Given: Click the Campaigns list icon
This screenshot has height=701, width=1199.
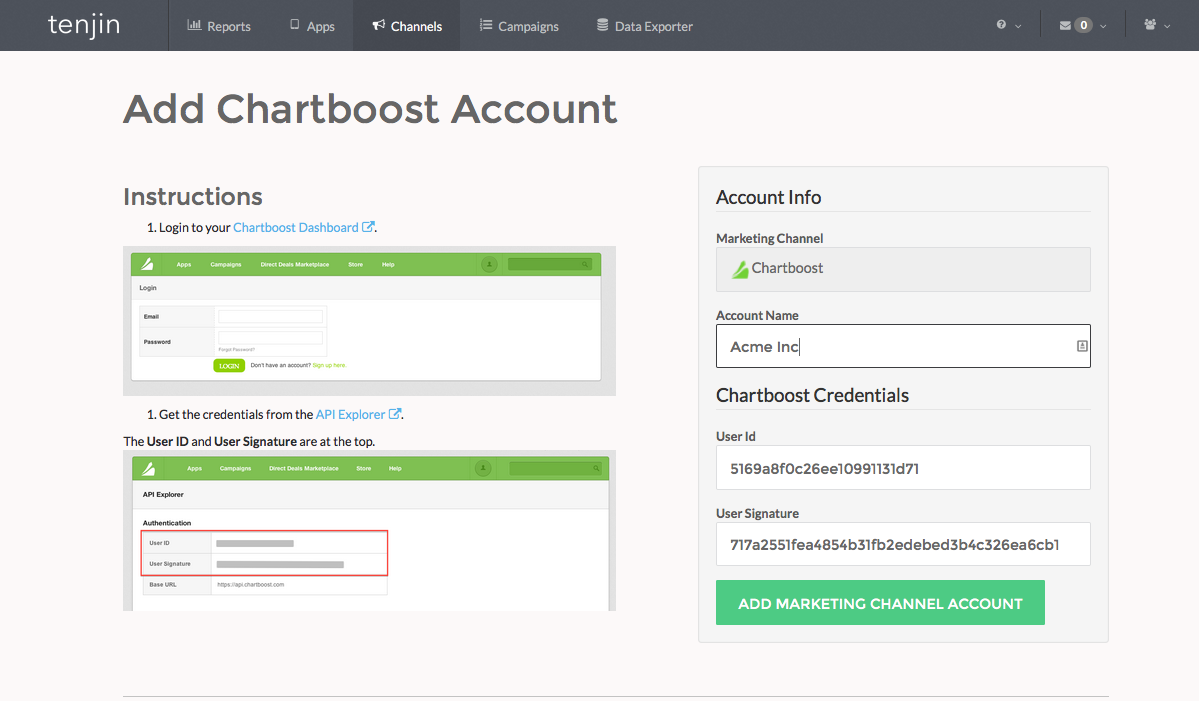Looking at the screenshot, I should pyautogui.click(x=486, y=25).
